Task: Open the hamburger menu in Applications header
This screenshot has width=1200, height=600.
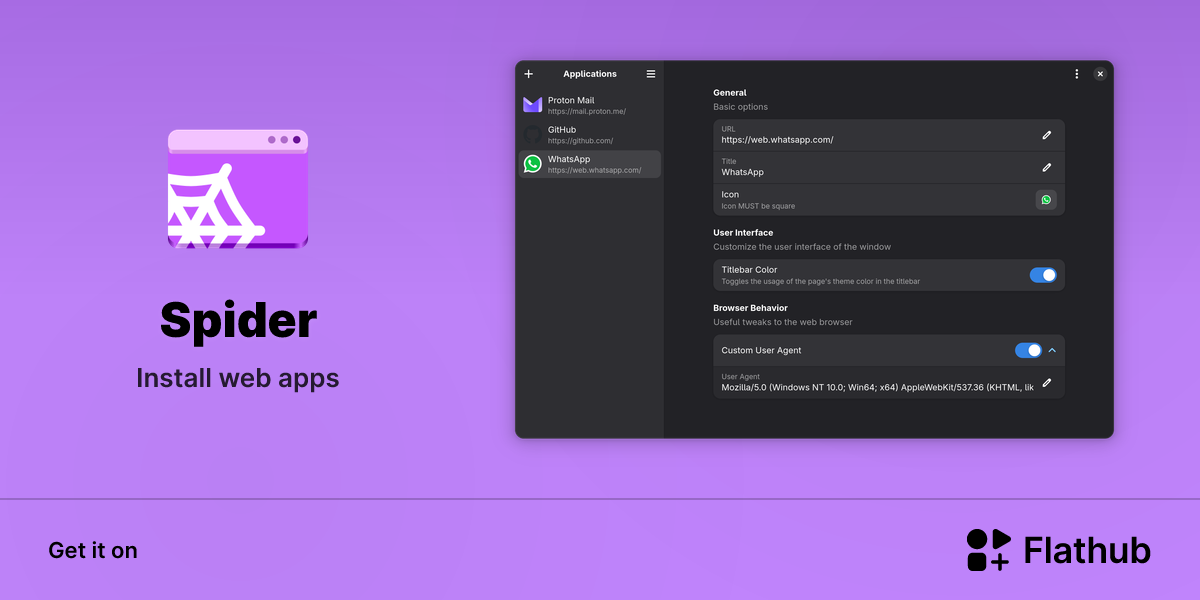Action: tap(651, 74)
